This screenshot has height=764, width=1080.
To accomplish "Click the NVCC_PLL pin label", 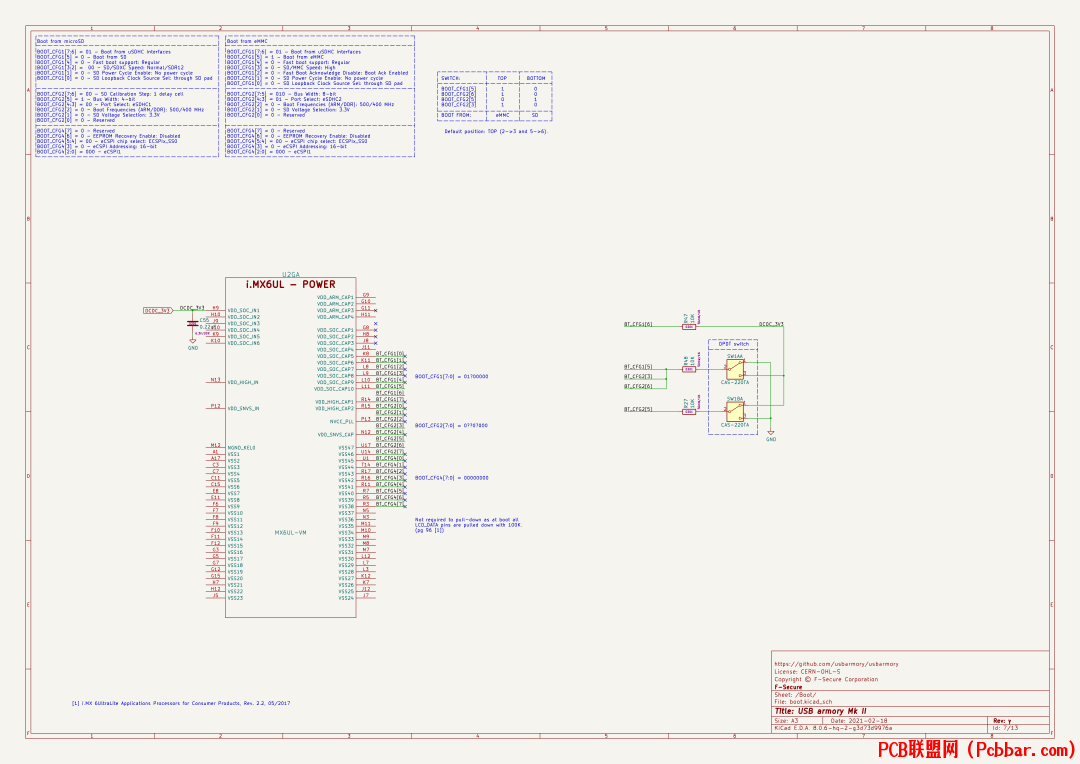I will coord(342,422).
